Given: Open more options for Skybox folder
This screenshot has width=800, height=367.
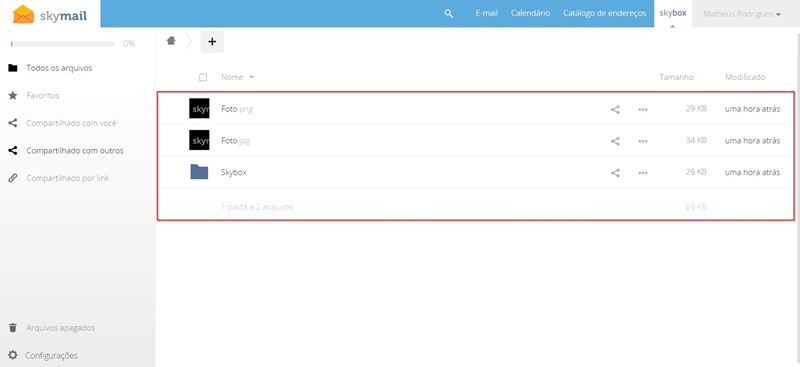Looking at the screenshot, I should [x=643, y=173].
